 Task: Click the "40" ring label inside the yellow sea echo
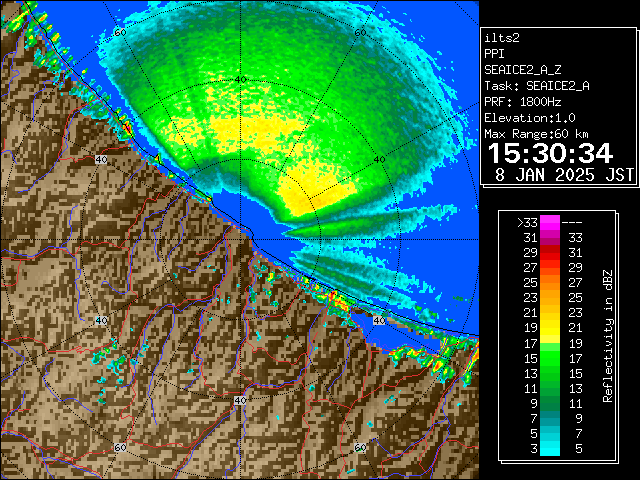click(241, 80)
